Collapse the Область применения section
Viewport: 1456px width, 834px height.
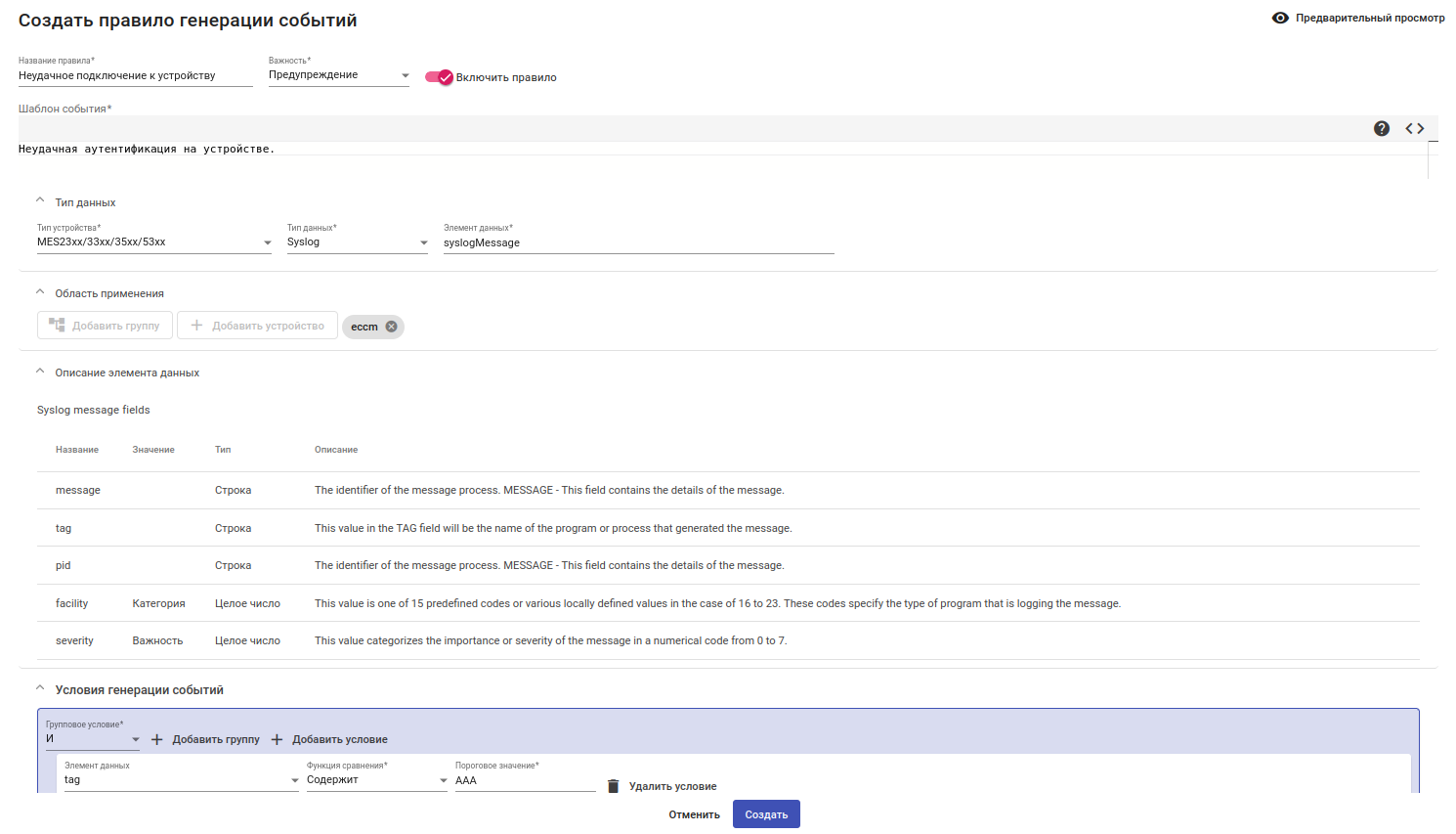coord(40,292)
